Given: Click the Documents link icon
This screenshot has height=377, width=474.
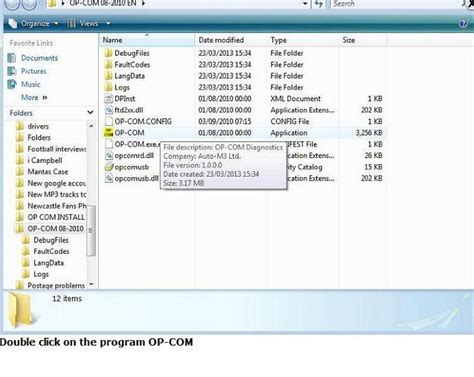Looking at the screenshot, I should (x=12, y=58).
